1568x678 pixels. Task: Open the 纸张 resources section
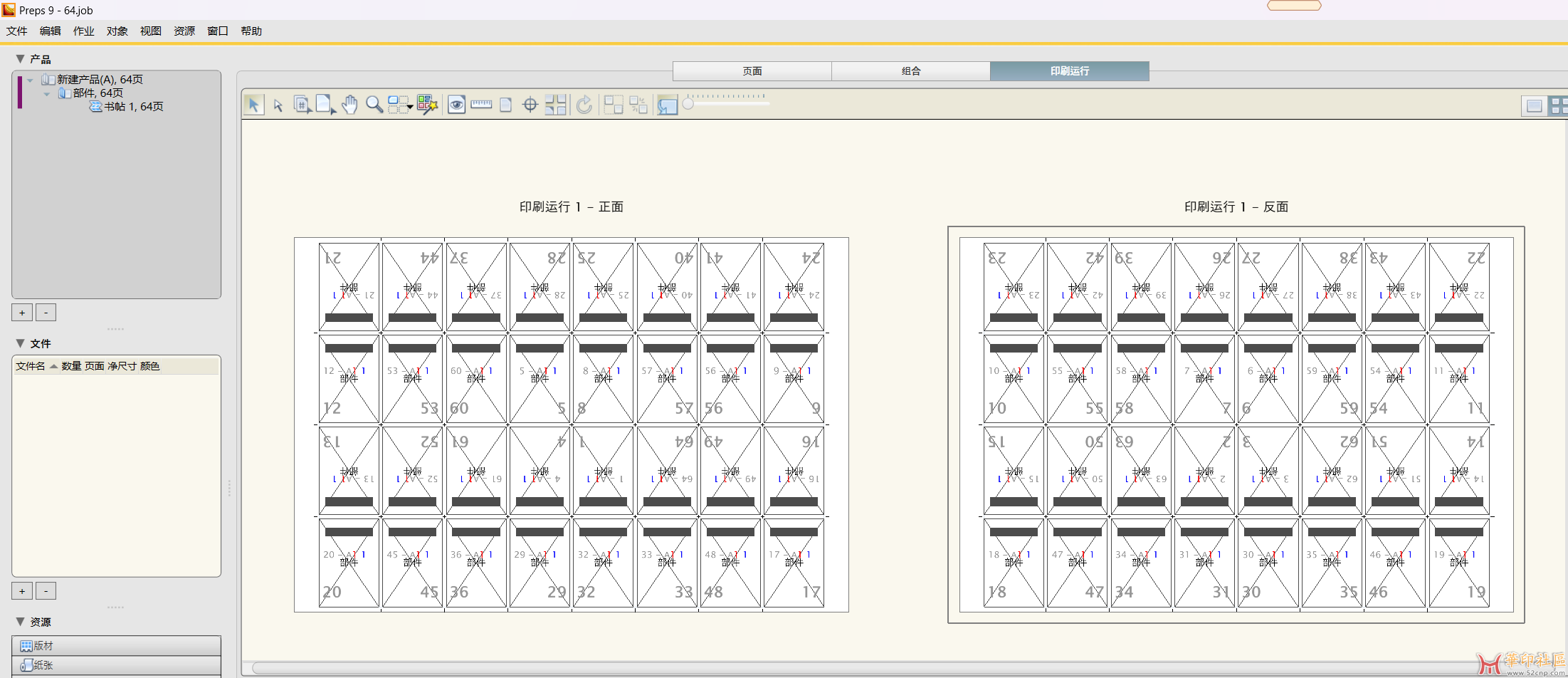pyautogui.click(x=116, y=664)
